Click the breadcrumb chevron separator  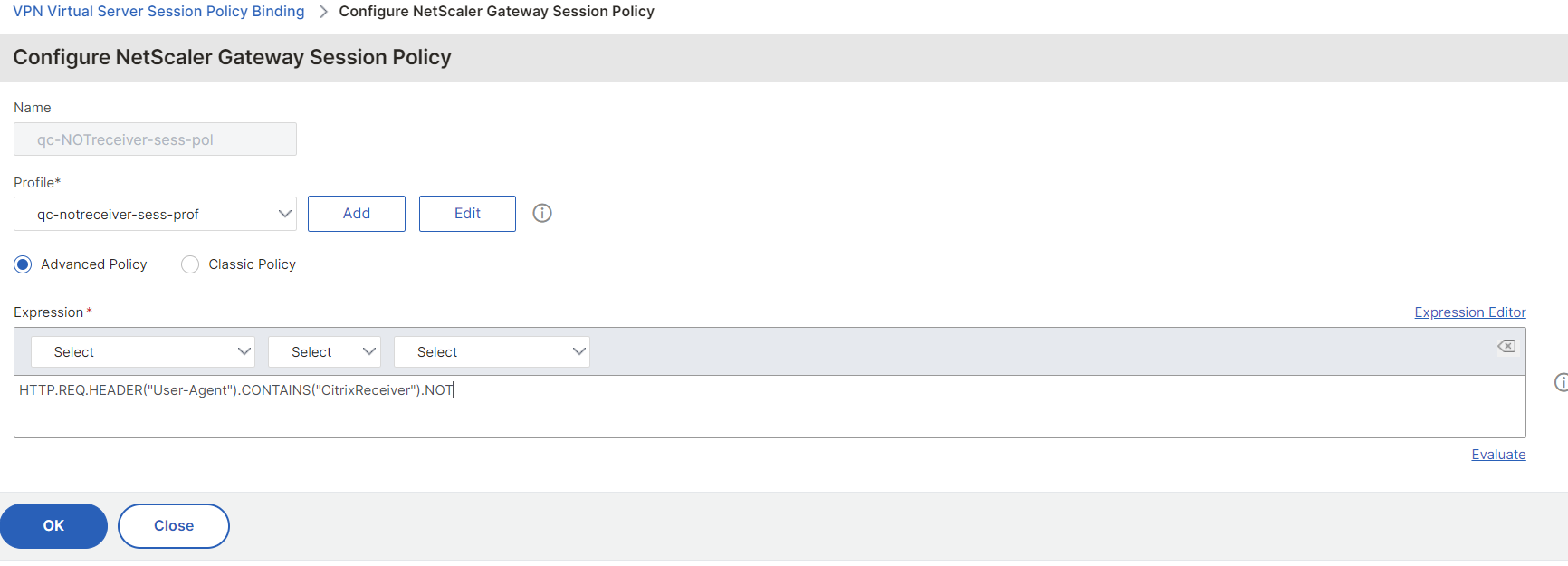coord(323,12)
